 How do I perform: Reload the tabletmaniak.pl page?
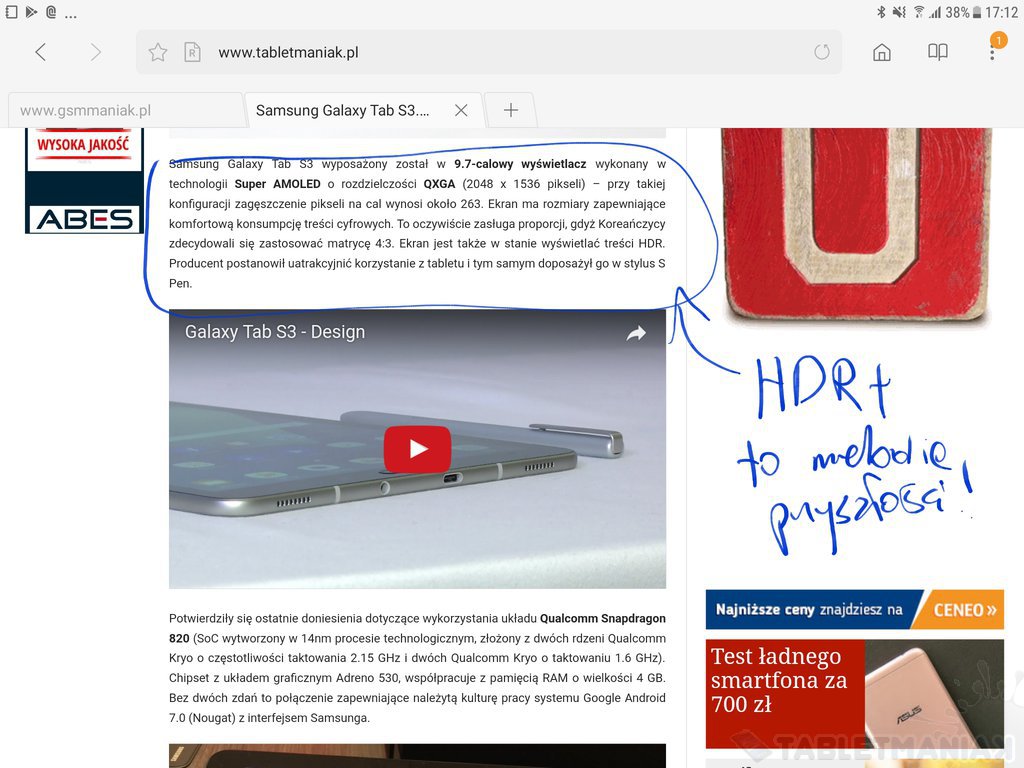822,52
